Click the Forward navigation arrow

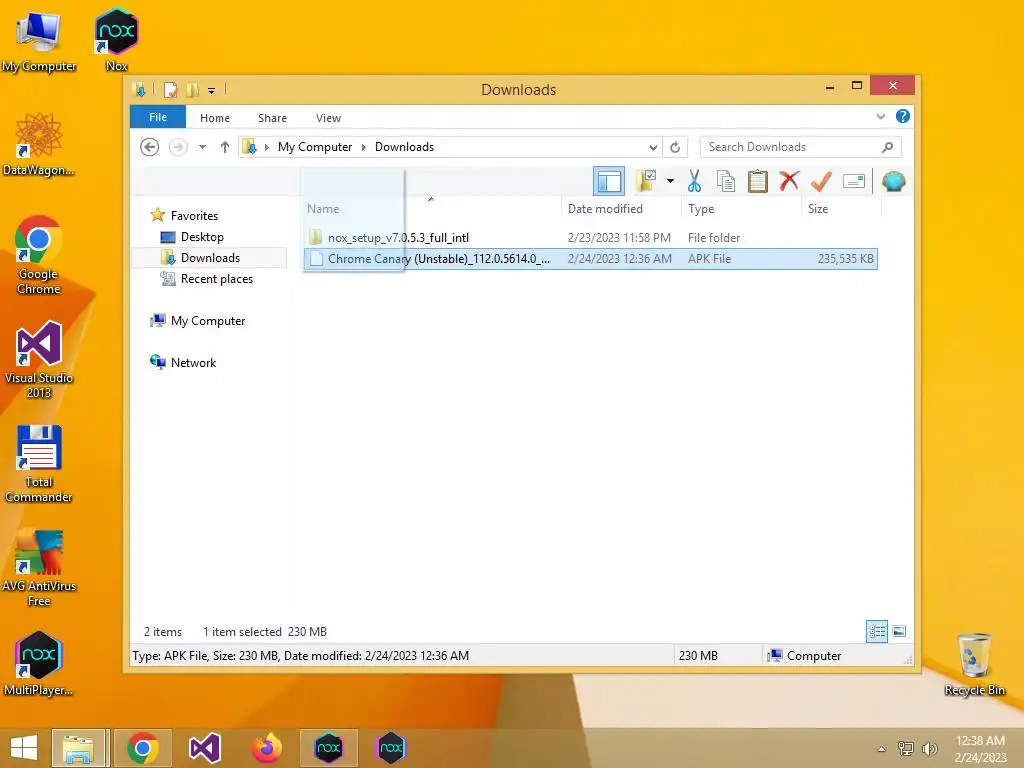click(x=178, y=147)
